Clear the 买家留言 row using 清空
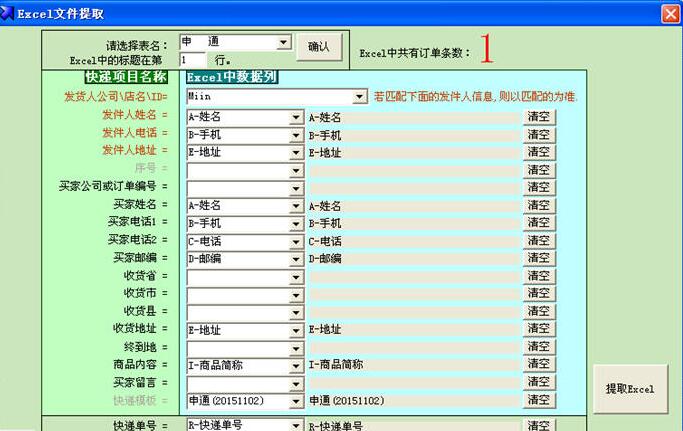The height and width of the screenshot is (431, 683). pos(539,383)
